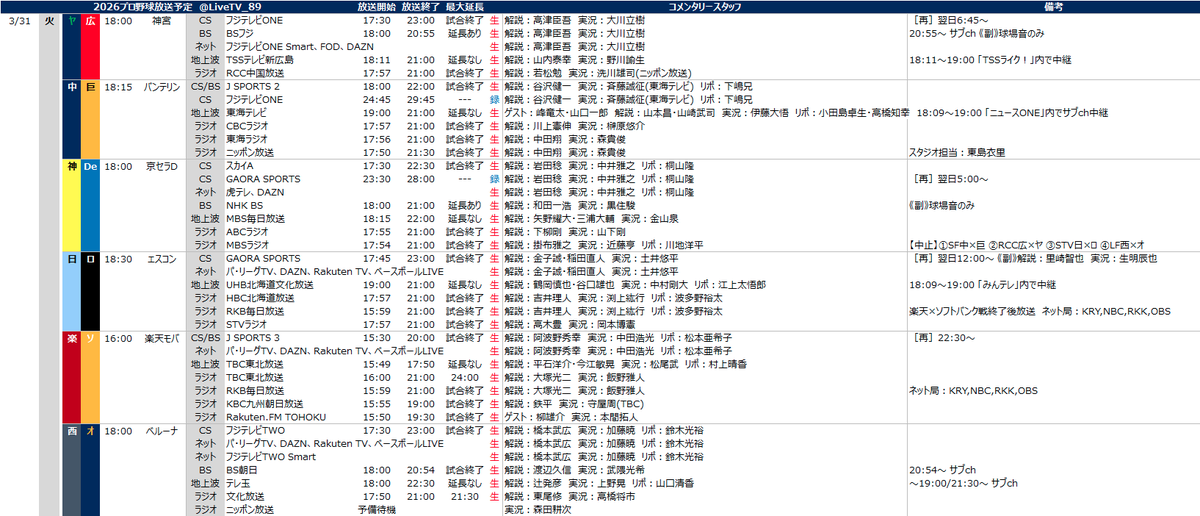Click the remark '[再] 翌日5:00~'
Viewport: 1200px width, 516px height.
950,178
